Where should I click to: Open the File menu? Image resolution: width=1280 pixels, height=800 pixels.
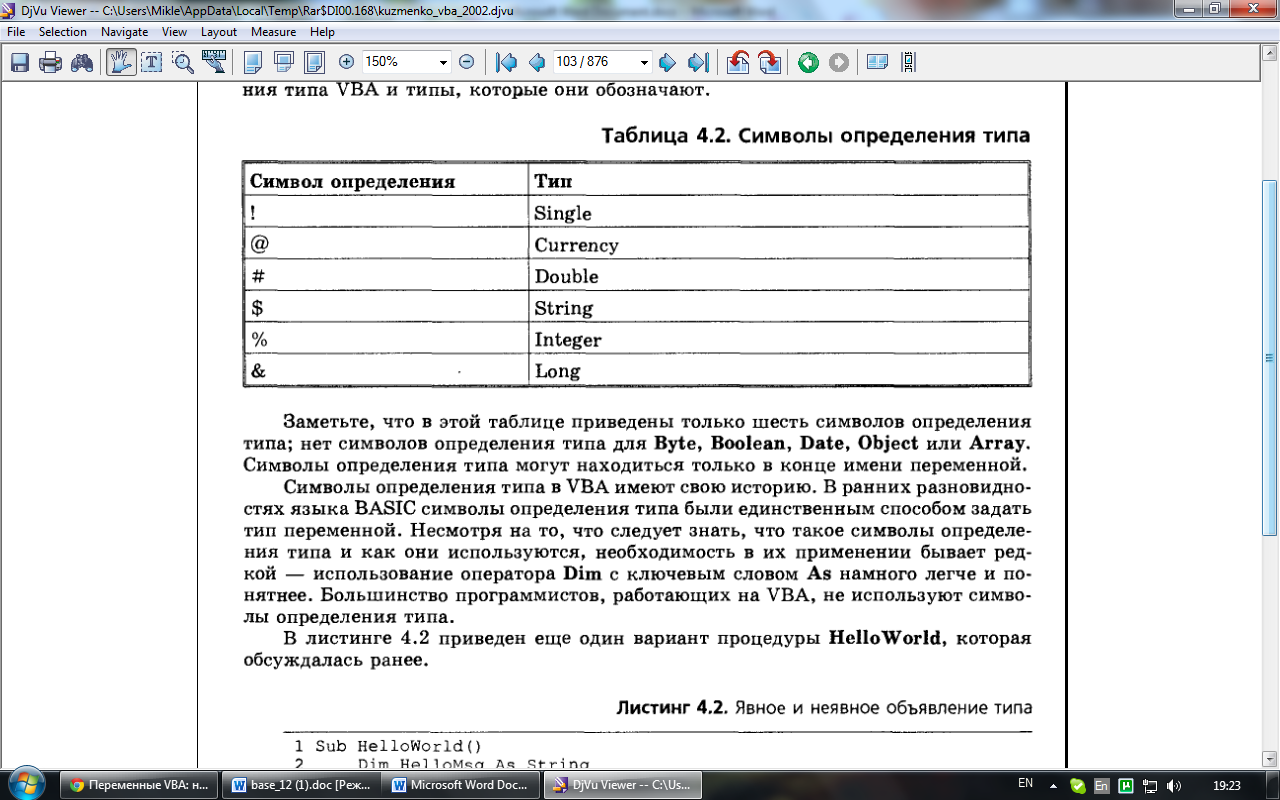16,32
